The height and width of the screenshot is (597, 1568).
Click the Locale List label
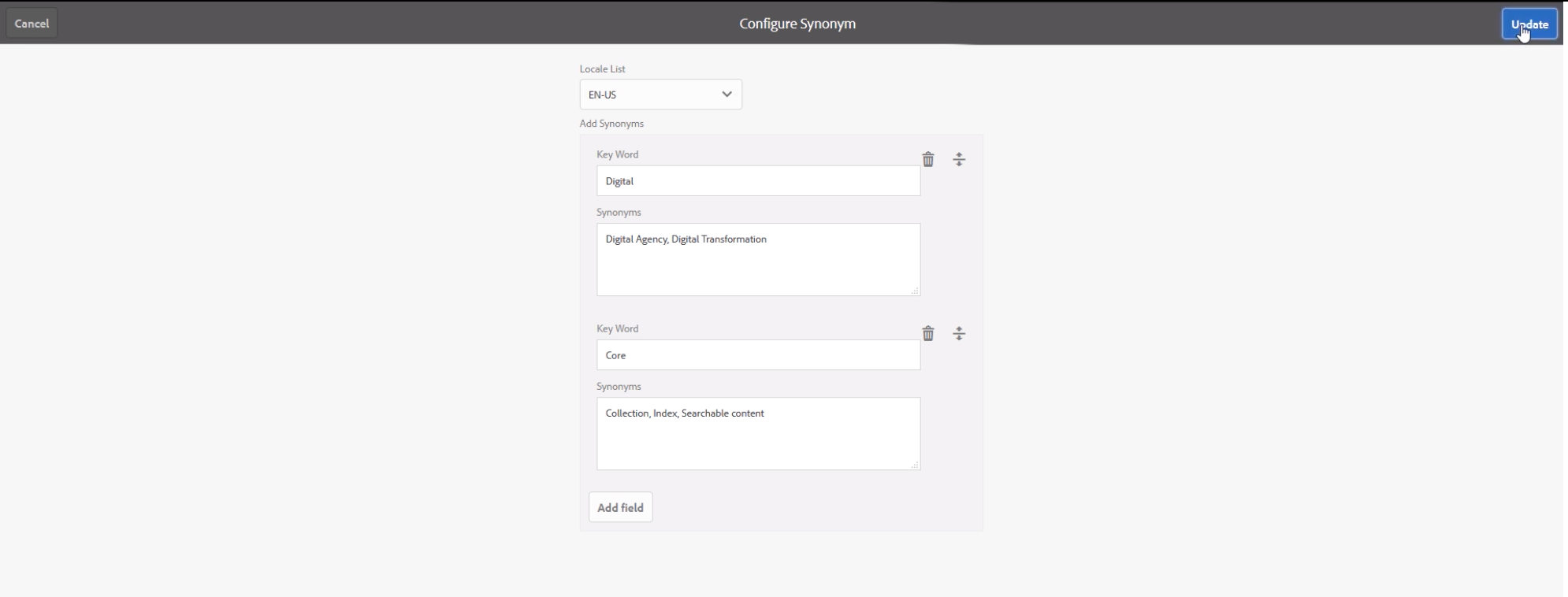[x=602, y=69]
